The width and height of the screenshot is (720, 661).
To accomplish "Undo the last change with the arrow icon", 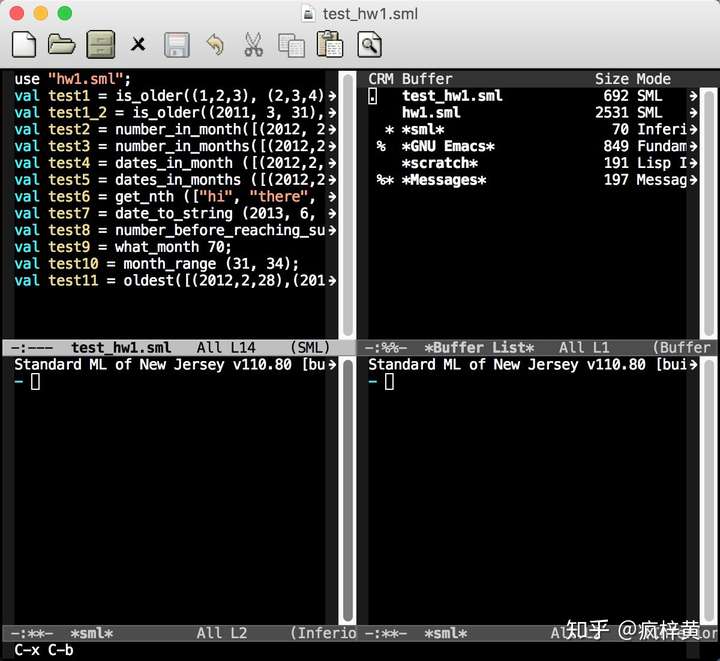I will click(215, 45).
